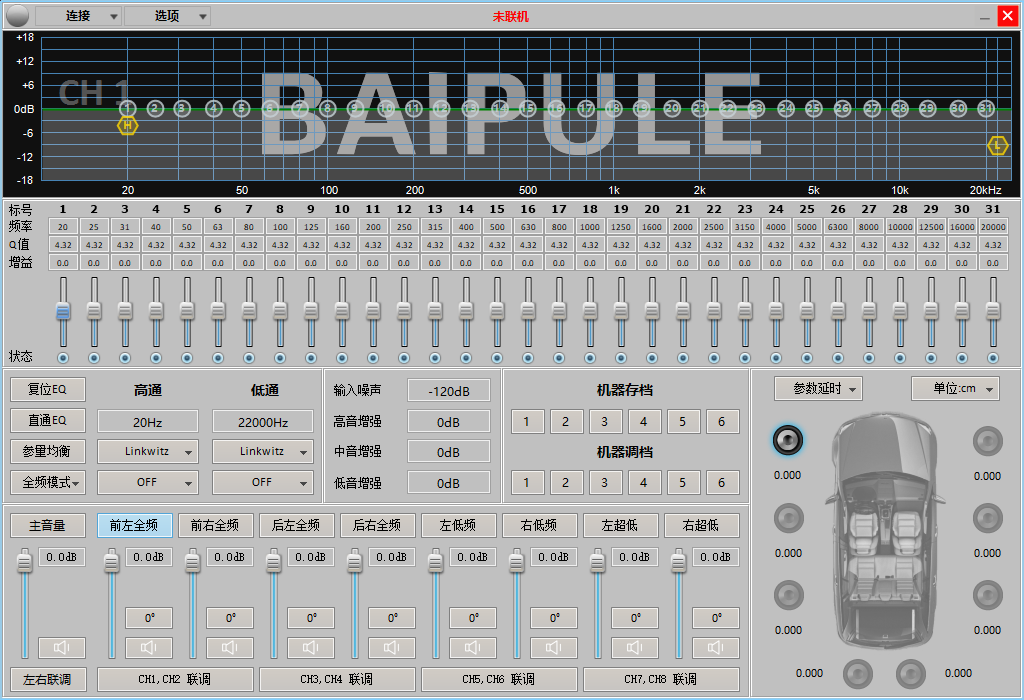Click the CH5,CH6 联调 button
Screen dimensions: 1024x700
point(499,679)
